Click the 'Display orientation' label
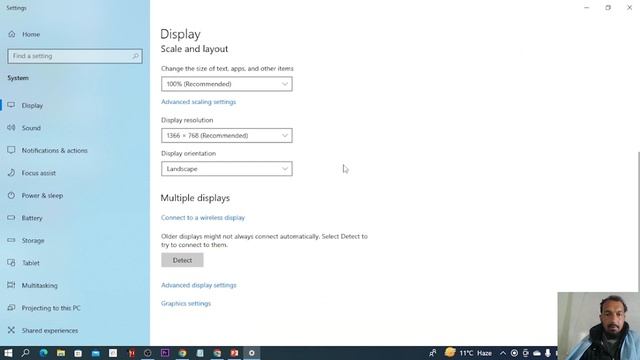Image resolution: width=640 pixels, height=360 pixels. tap(188, 153)
